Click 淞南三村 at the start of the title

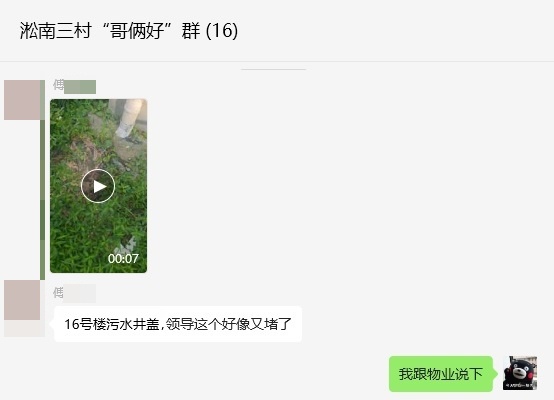pos(56,30)
